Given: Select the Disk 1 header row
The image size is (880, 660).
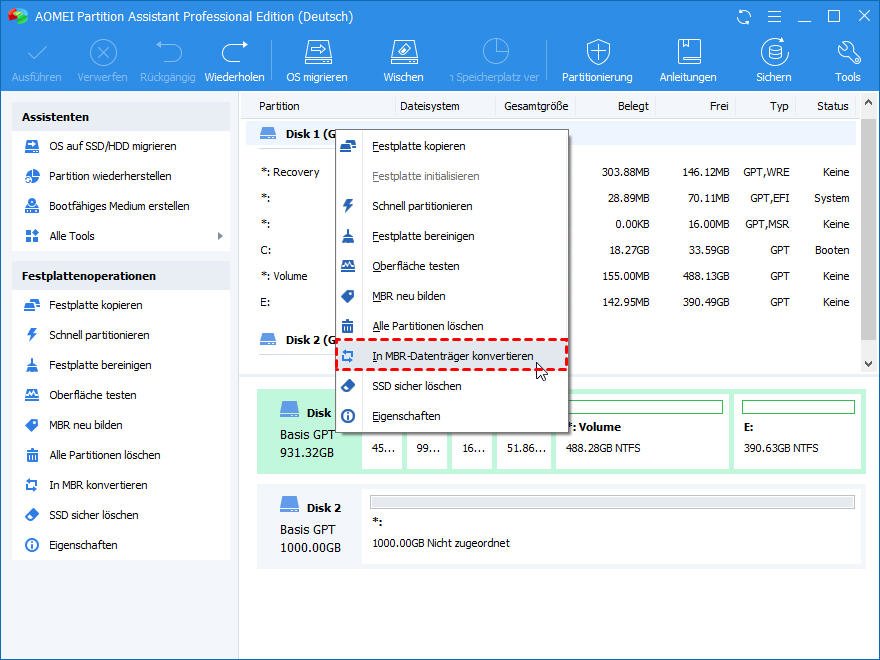Looking at the screenshot, I should [550, 134].
